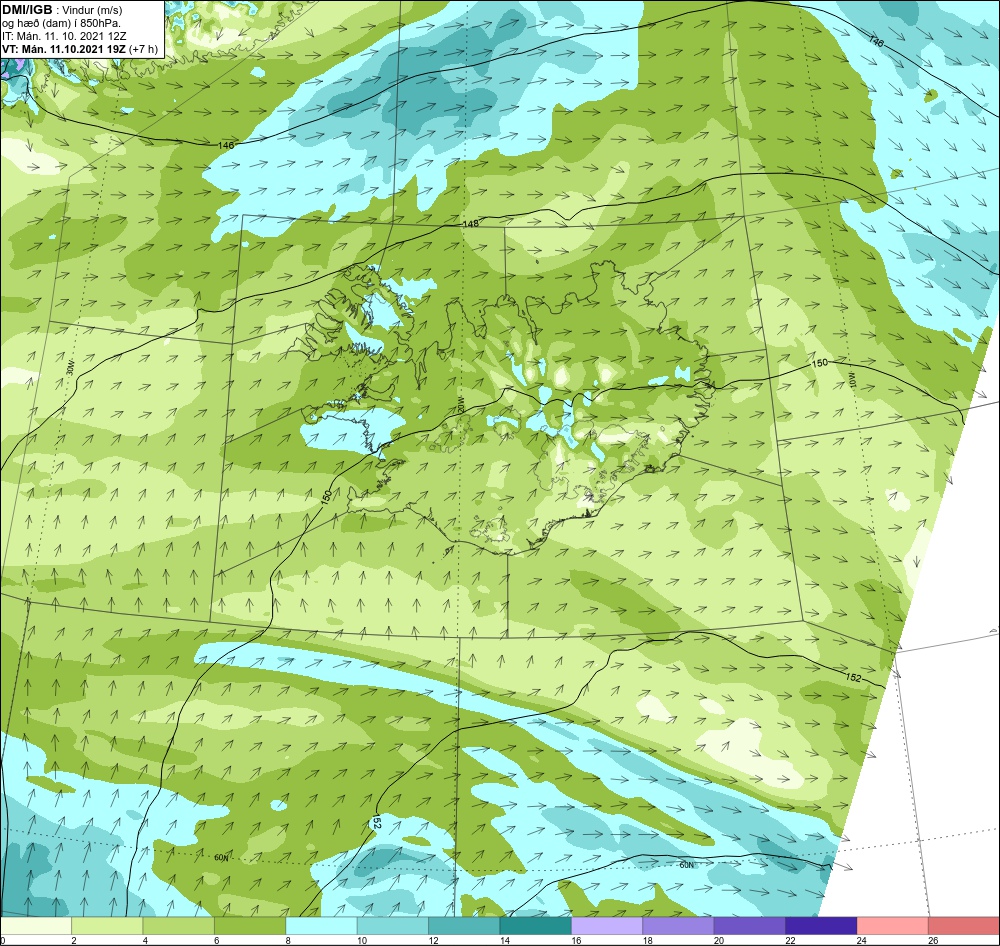Choose the 6–8 m/s dark green legend swatch
Image resolution: width=1000 pixels, height=946 pixels.
pyautogui.click(x=250, y=925)
